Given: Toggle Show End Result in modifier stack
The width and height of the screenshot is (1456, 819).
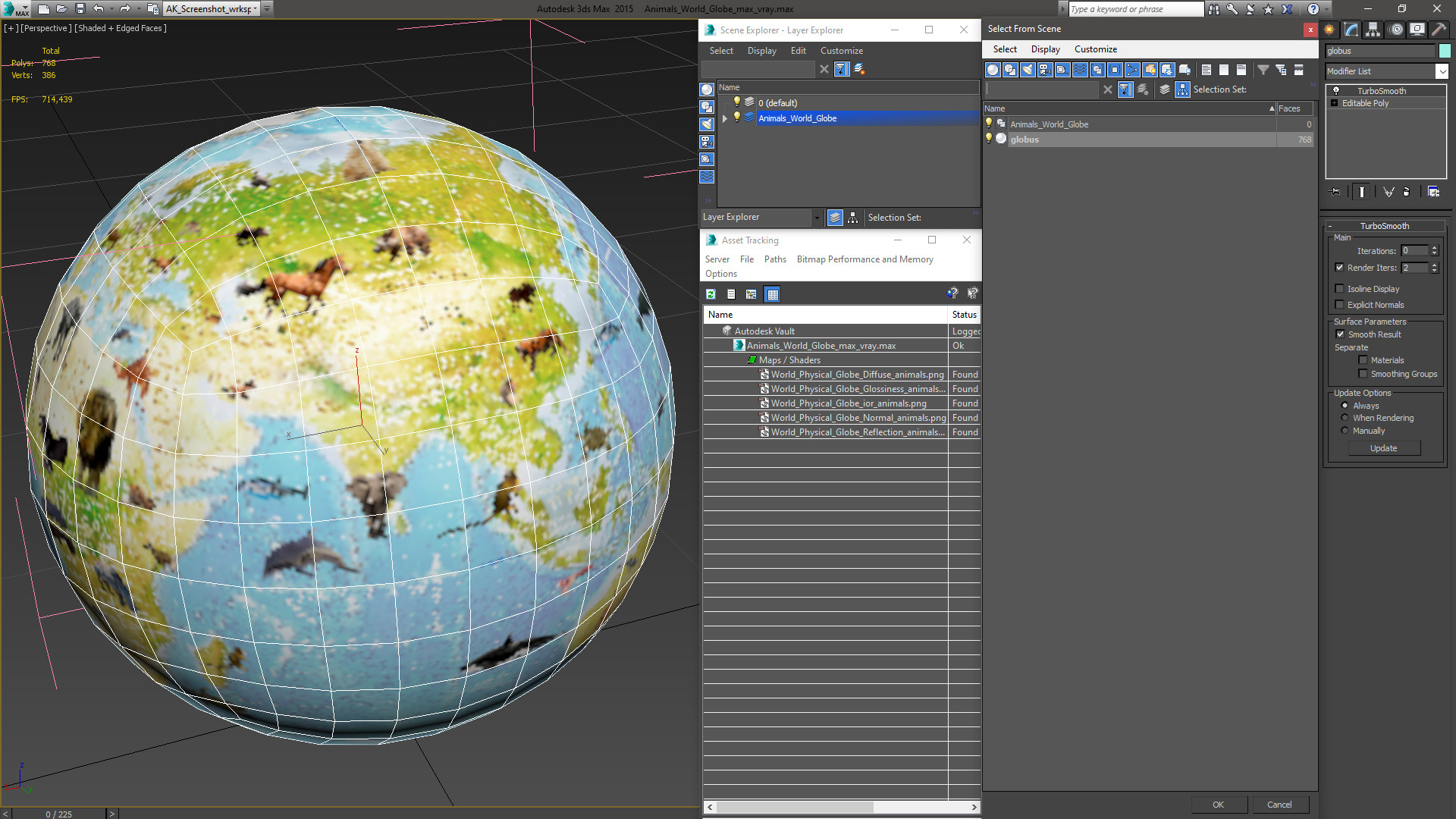Looking at the screenshot, I should click(1362, 192).
